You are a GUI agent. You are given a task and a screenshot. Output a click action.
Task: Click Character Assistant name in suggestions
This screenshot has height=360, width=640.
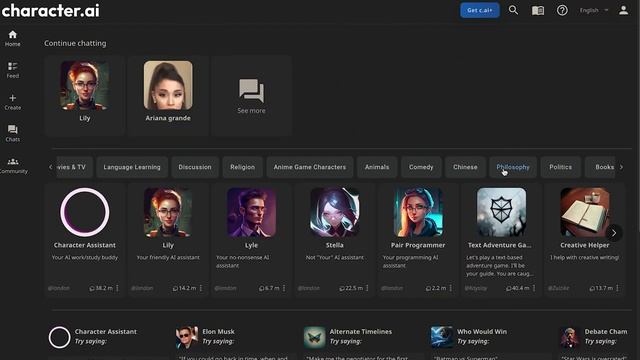[106, 332]
